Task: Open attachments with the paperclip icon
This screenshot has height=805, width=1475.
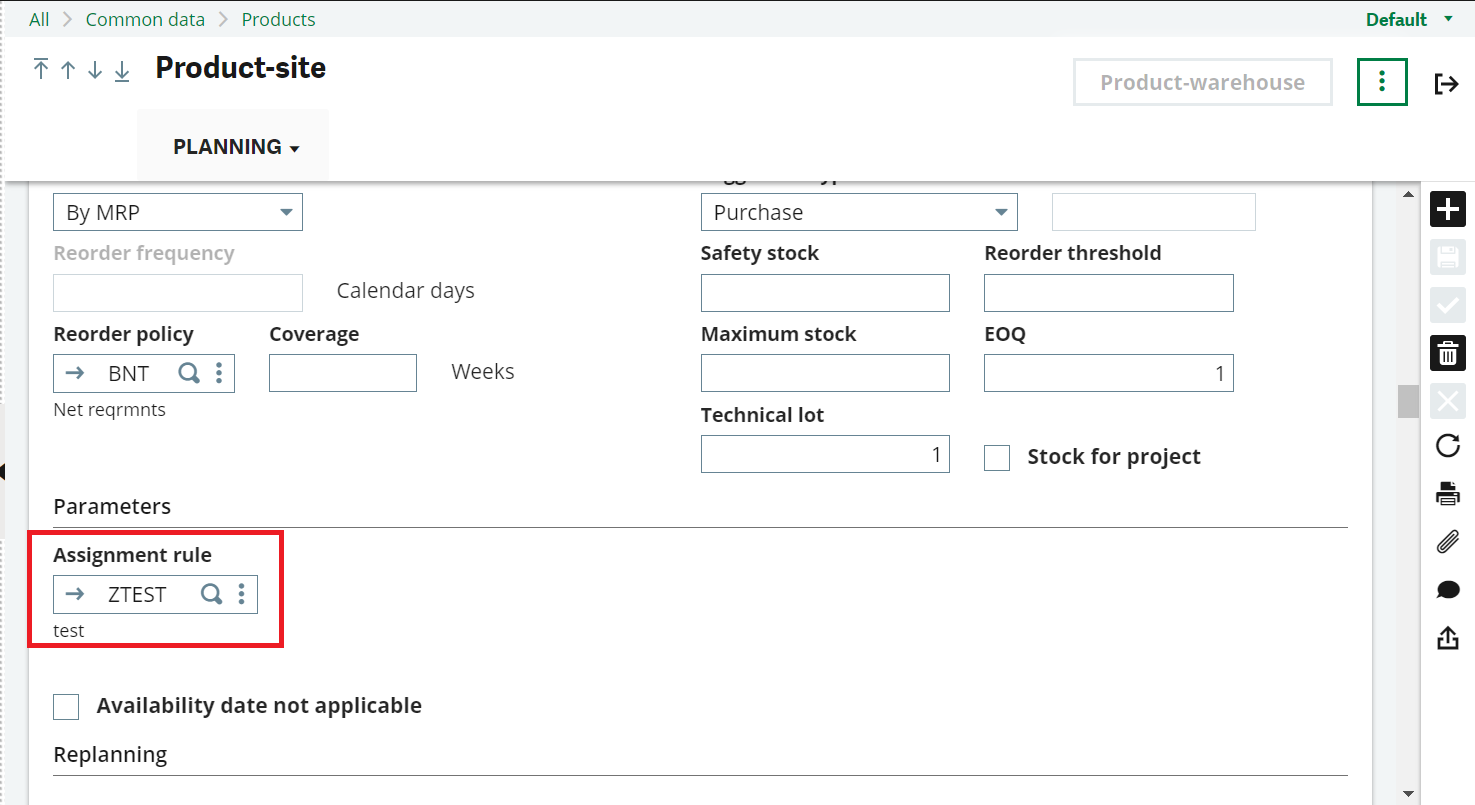Action: [1448, 542]
